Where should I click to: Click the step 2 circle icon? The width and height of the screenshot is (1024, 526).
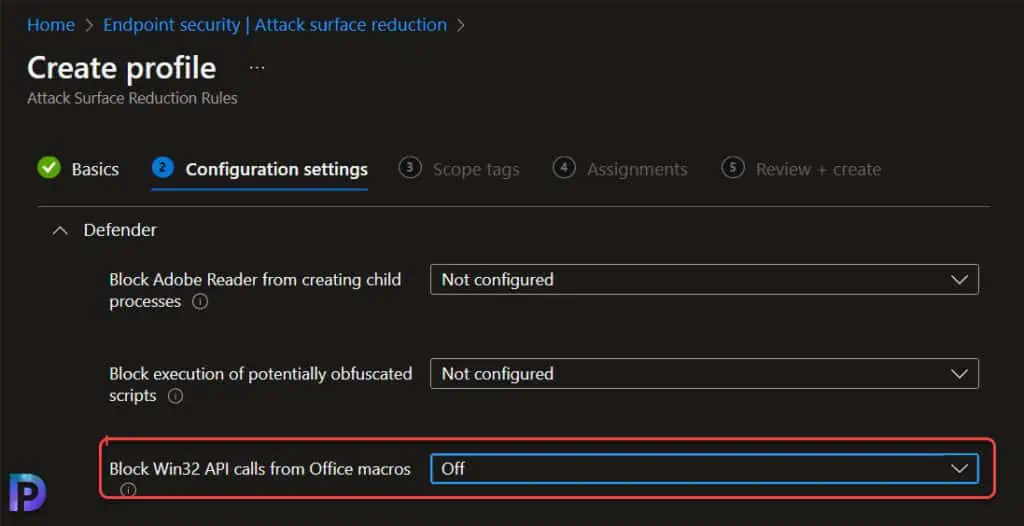click(162, 167)
